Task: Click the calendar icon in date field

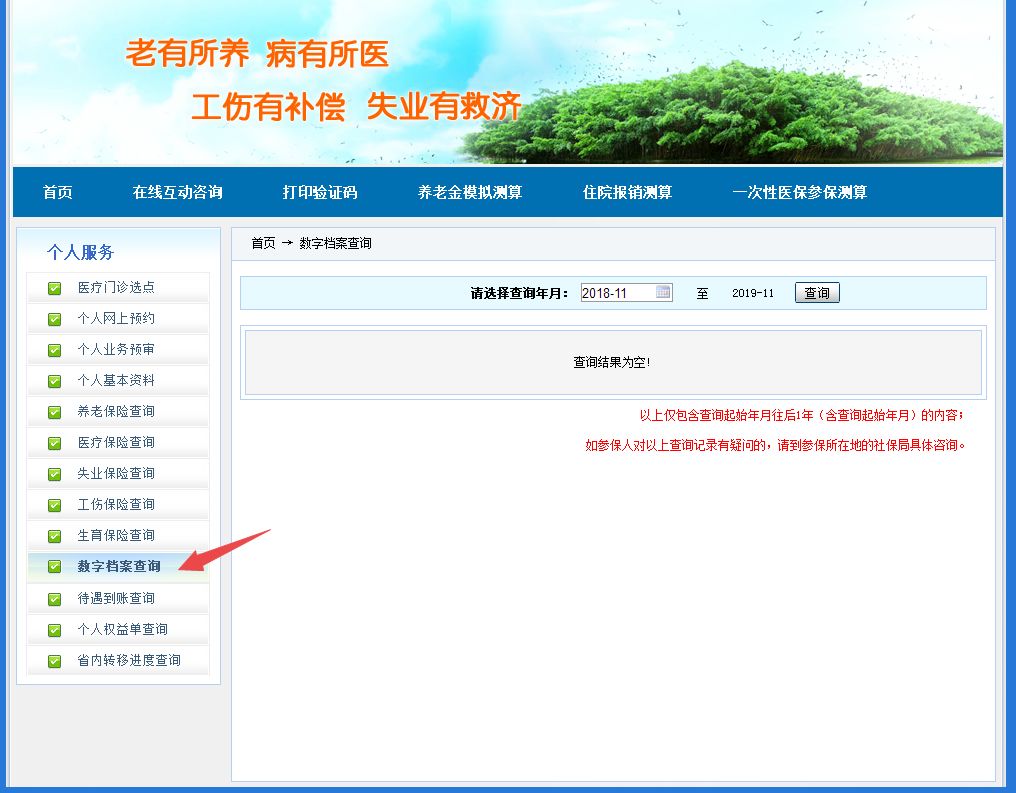Action: pyautogui.click(x=663, y=292)
